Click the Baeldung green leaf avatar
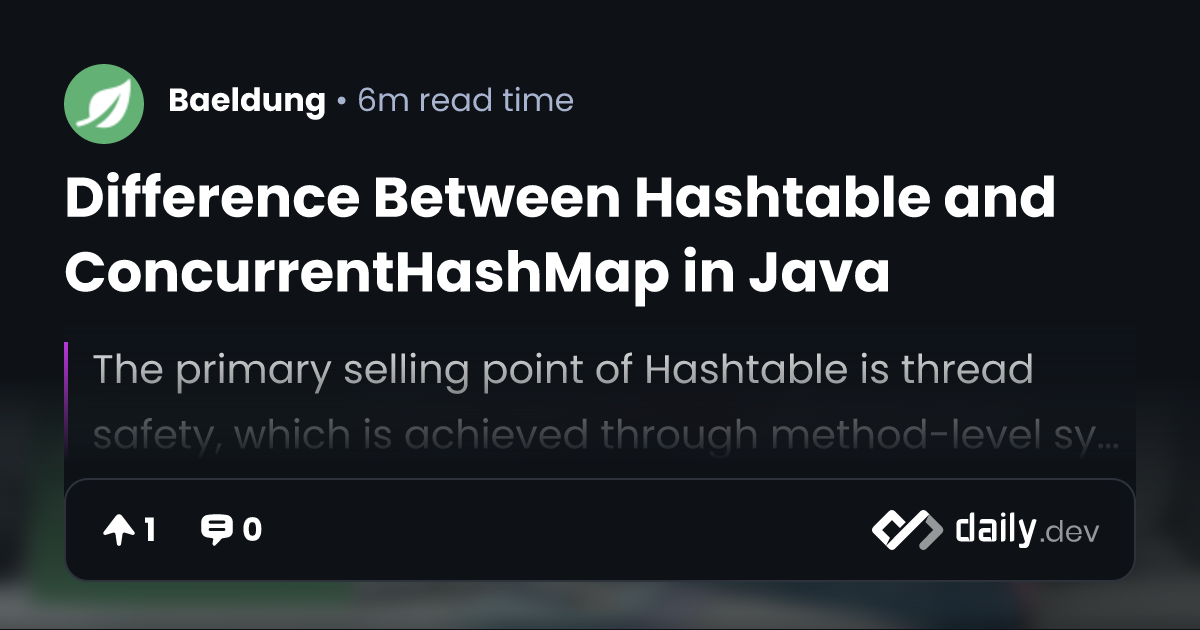The height and width of the screenshot is (630, 1200). [x=104, y=104]
